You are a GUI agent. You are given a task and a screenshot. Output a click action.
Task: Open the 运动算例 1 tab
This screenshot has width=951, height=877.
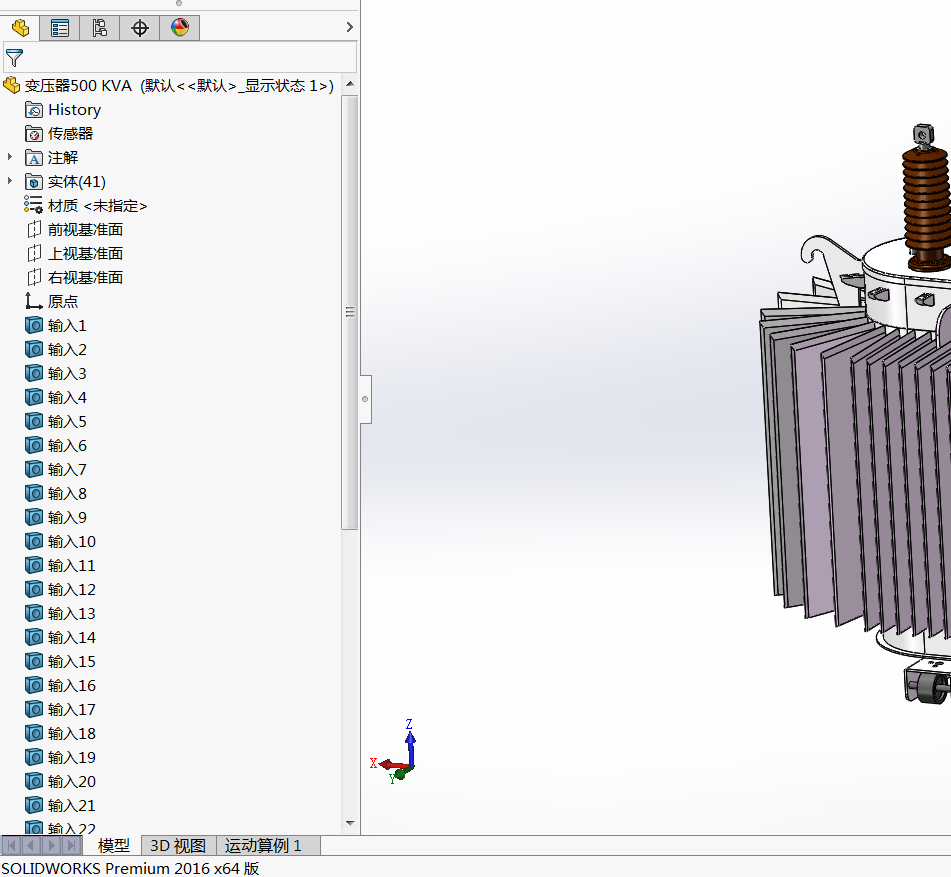263,846
